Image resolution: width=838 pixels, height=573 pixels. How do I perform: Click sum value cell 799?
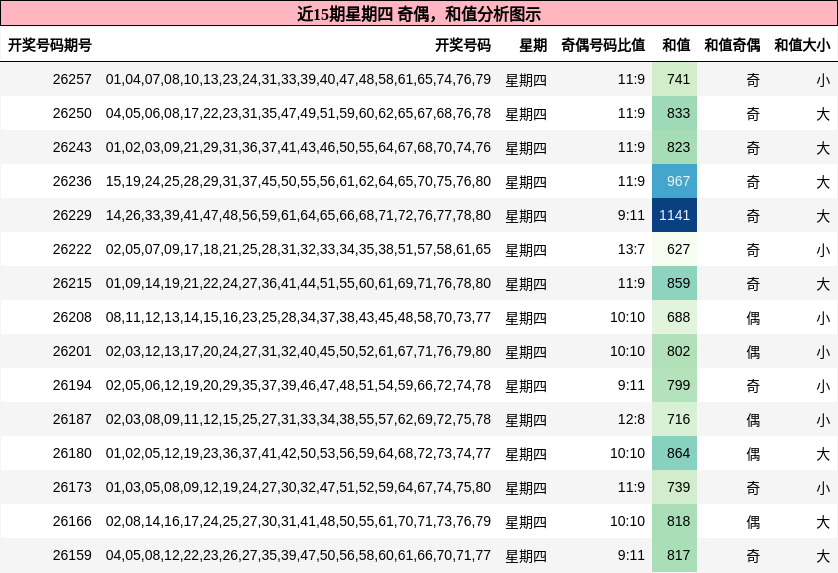674,385
